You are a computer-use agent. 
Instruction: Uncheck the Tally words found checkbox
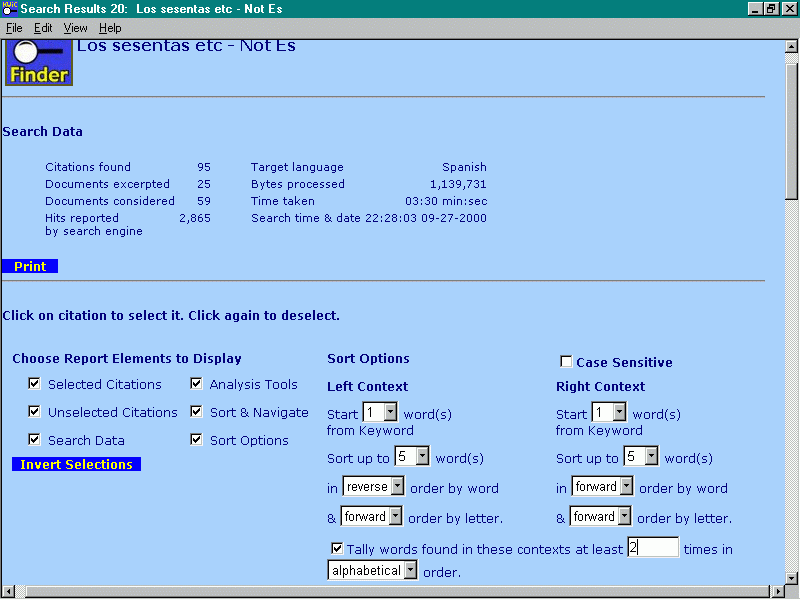[337, 548]
